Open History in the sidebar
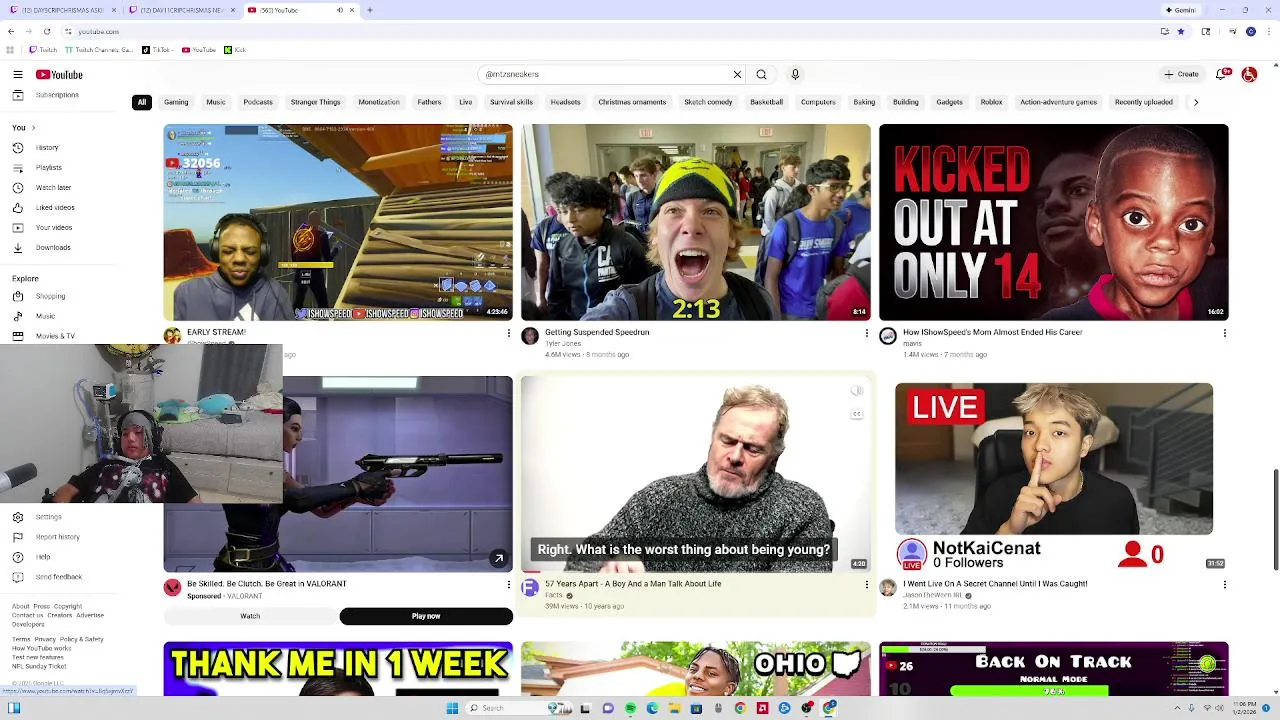Viewport: 1280px width, 720px height. tap(46, 148)
